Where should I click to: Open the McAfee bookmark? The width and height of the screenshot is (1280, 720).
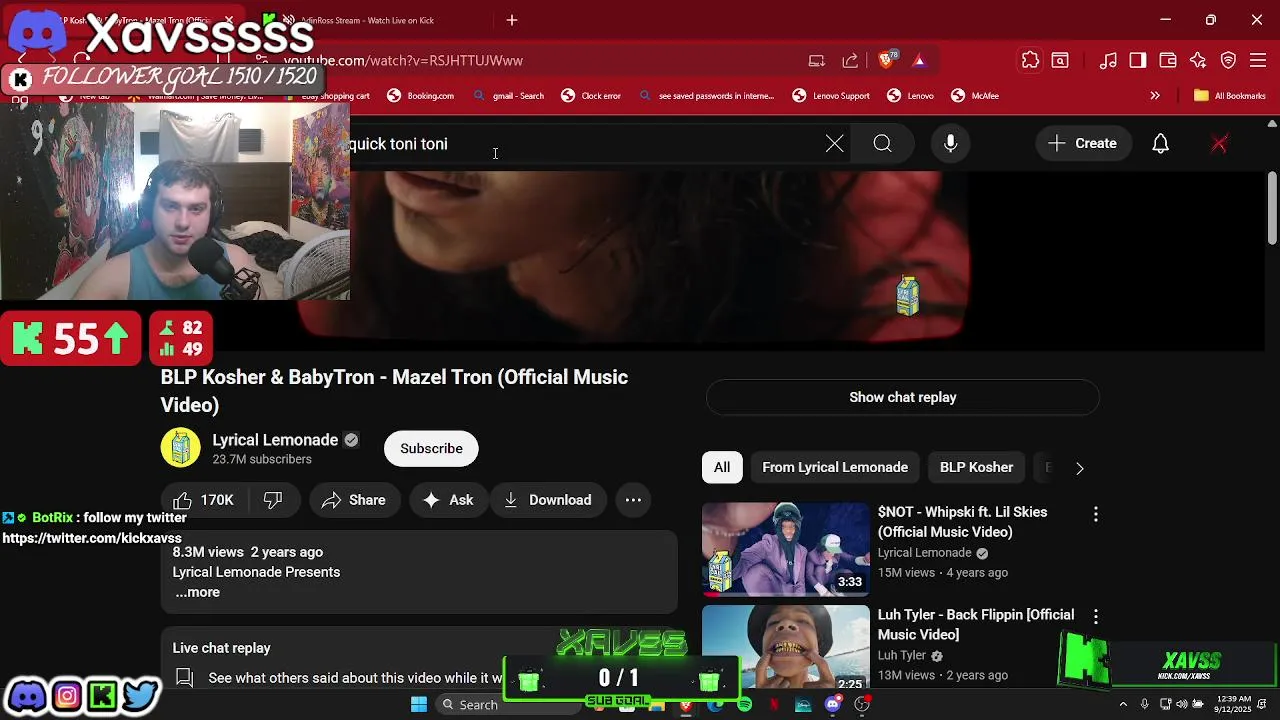[975, 96]
